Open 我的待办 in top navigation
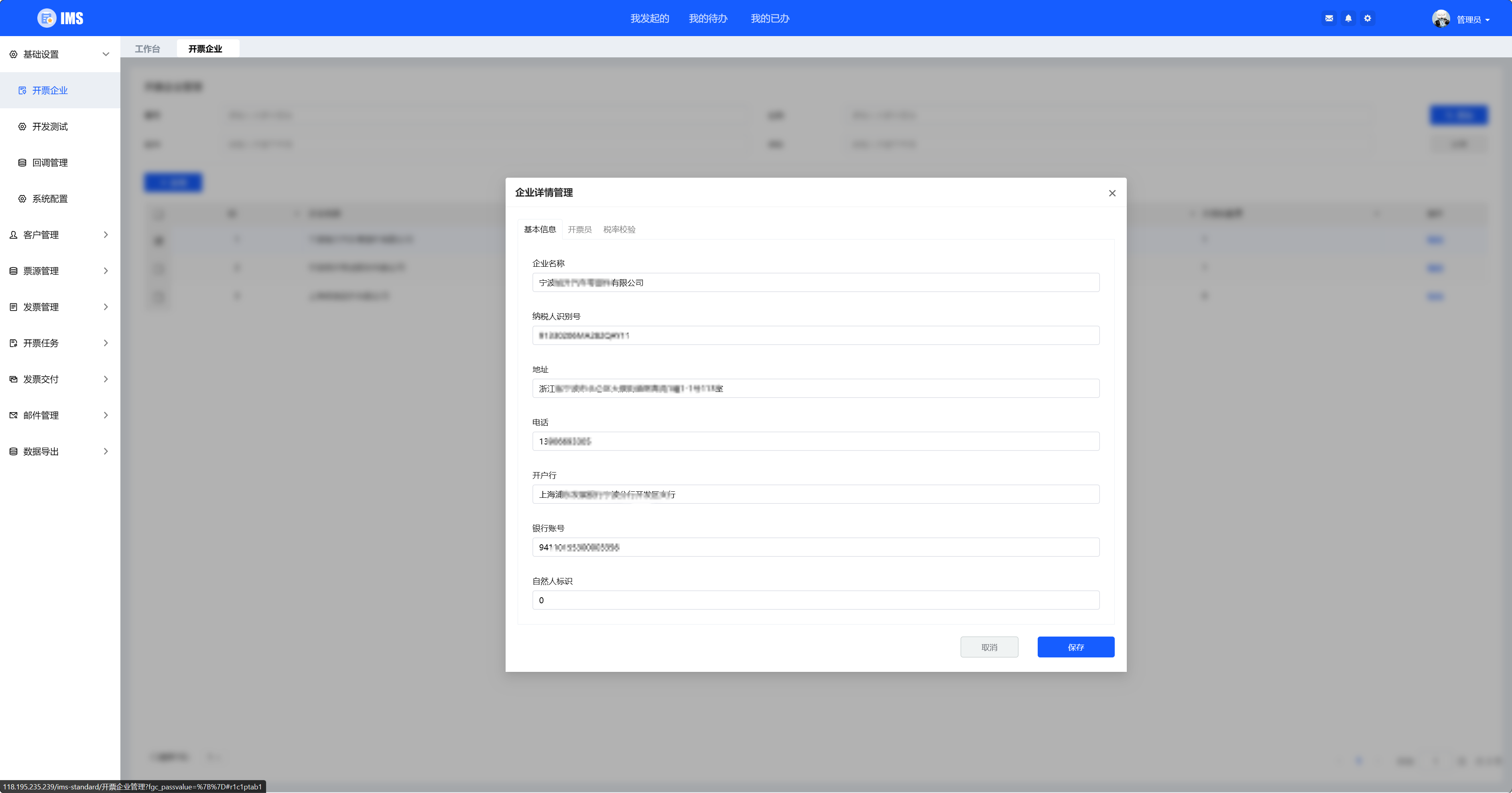Image resolution: width=1512 pixels, height=793 pixels. [708, 18]
